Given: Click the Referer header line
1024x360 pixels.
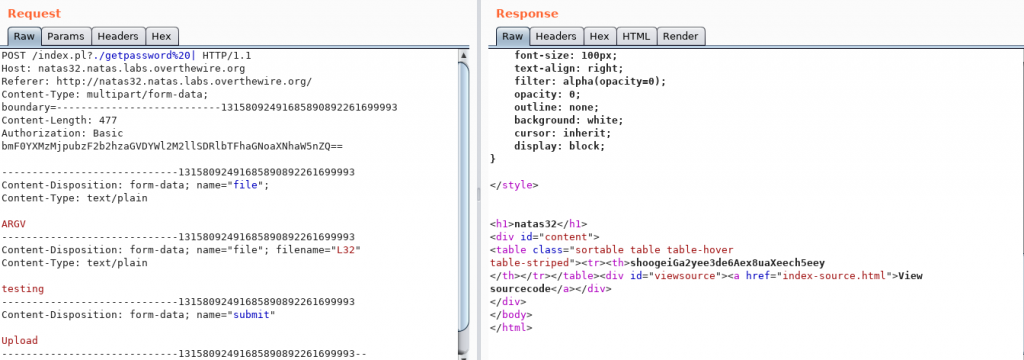Looking at the screenshot, I should point(157,81).
